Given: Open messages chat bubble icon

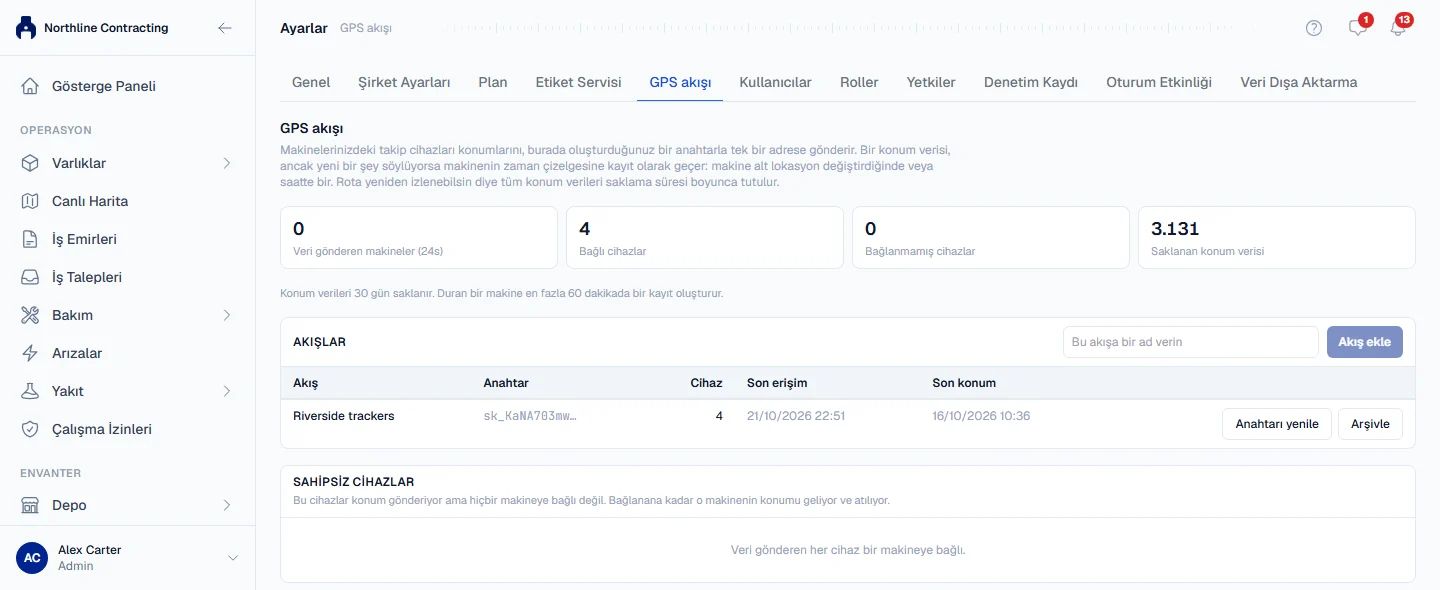Looking at the screenshot, I should pos(1357,28).
